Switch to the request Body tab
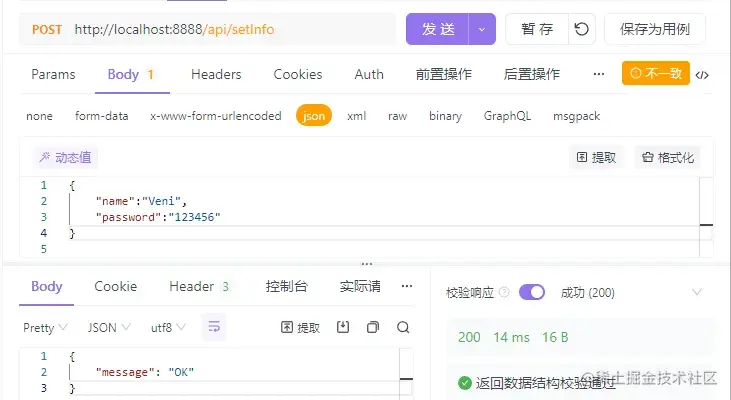This screenshot has width=731, height=400. click(x=131, y=75)
